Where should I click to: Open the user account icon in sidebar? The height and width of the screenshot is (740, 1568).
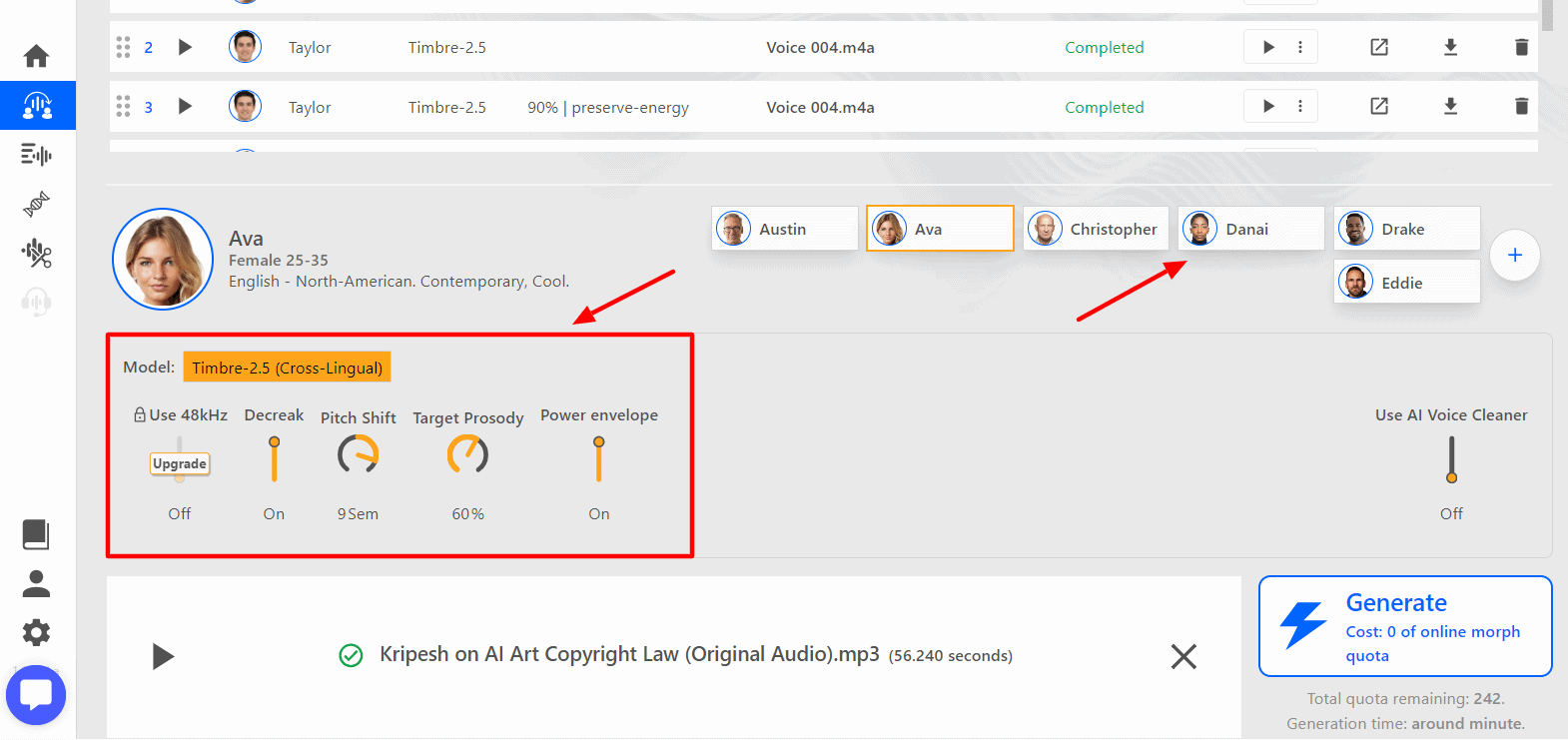pyautogui.click(x=37, y=583)
